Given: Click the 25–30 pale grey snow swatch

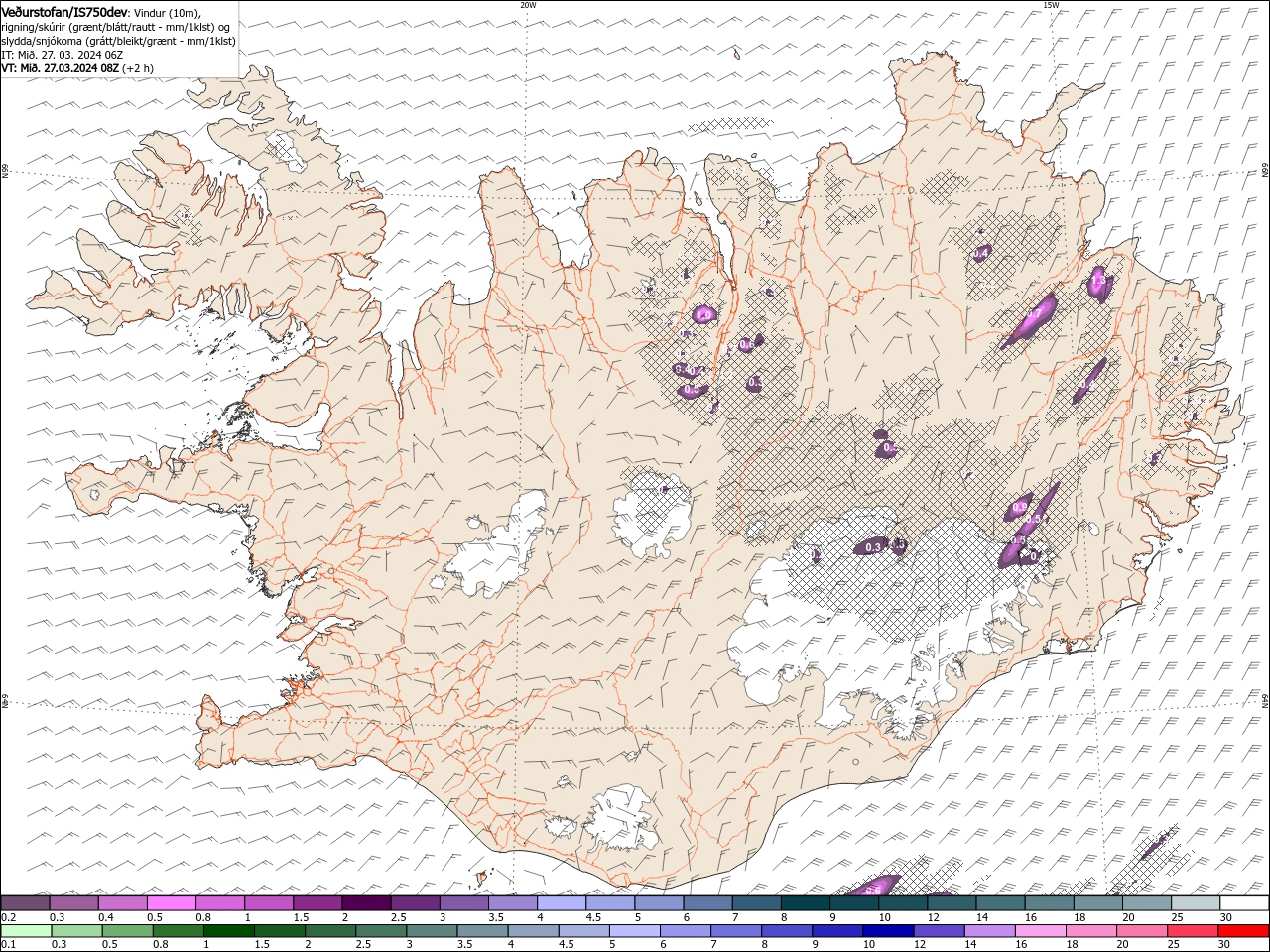Looking at the screenshot, I should coord(1196,903).
